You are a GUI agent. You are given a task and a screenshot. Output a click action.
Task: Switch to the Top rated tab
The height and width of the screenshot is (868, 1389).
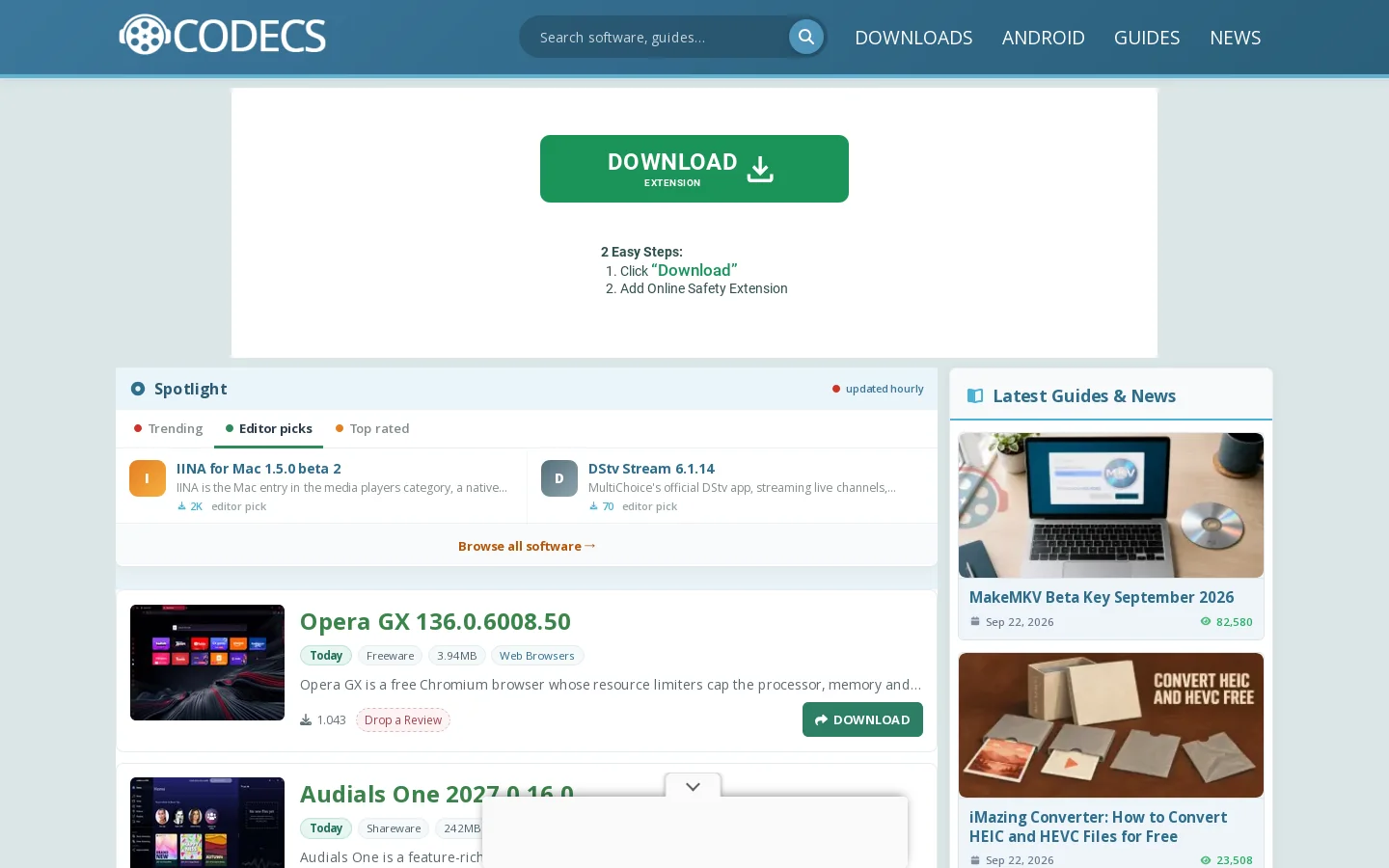pyautogui.click(x=372, y=428)
